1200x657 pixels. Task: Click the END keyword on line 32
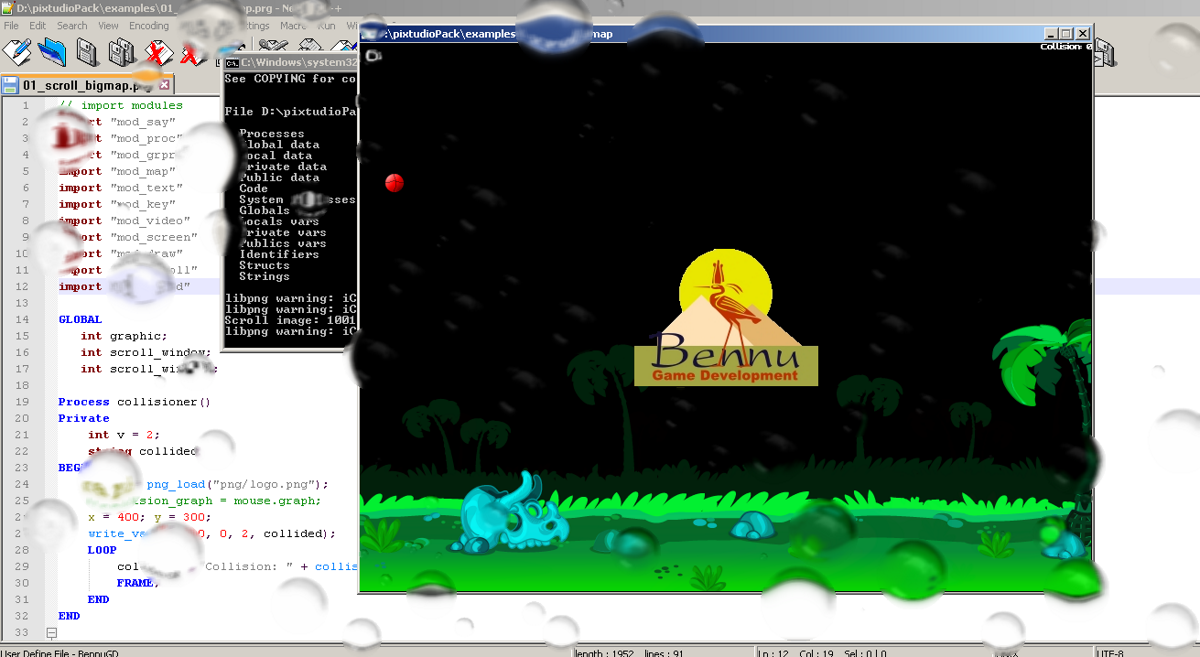click(69, 616)
